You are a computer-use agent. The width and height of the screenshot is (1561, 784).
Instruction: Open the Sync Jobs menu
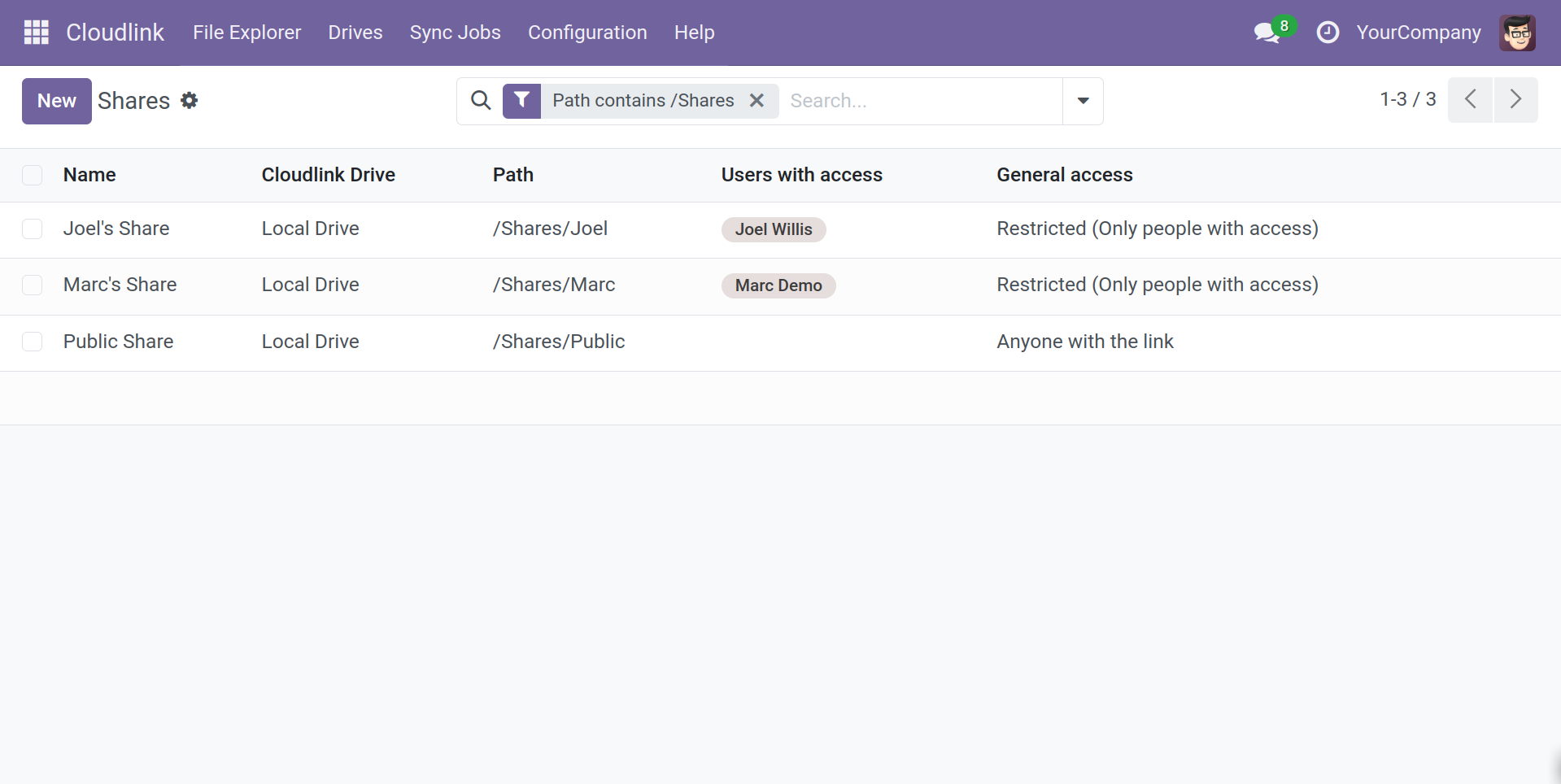[455, 33]
